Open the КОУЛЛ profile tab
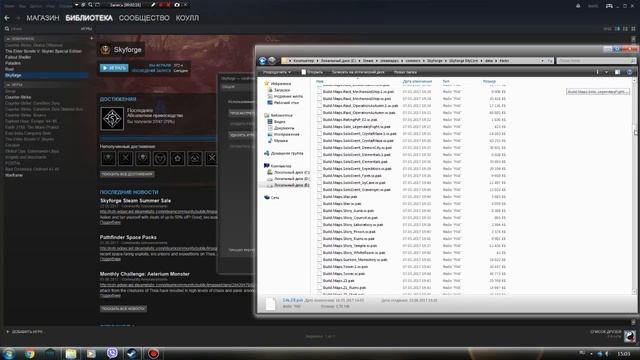The height and width of the screenshot is (360, 640). click(187, 18)
